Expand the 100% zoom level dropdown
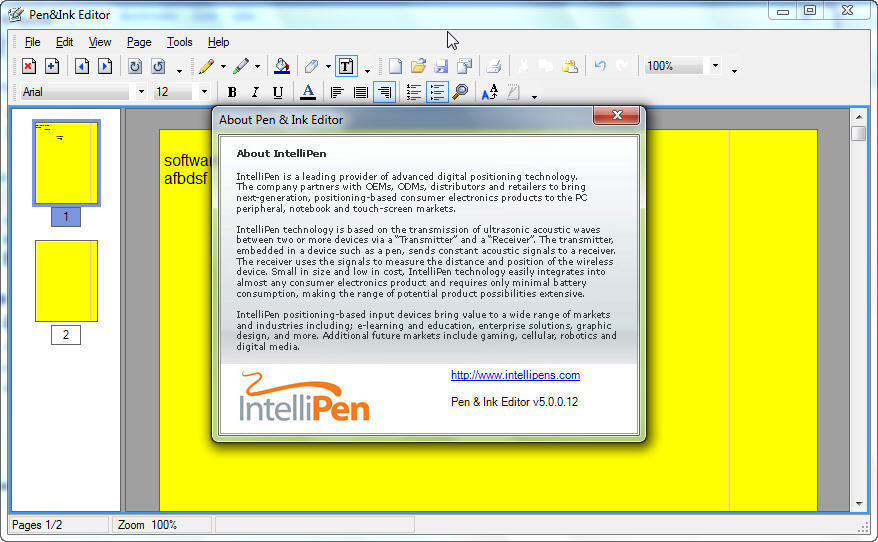878x542 pixels. pyautogui.click(x=714, y=67)
